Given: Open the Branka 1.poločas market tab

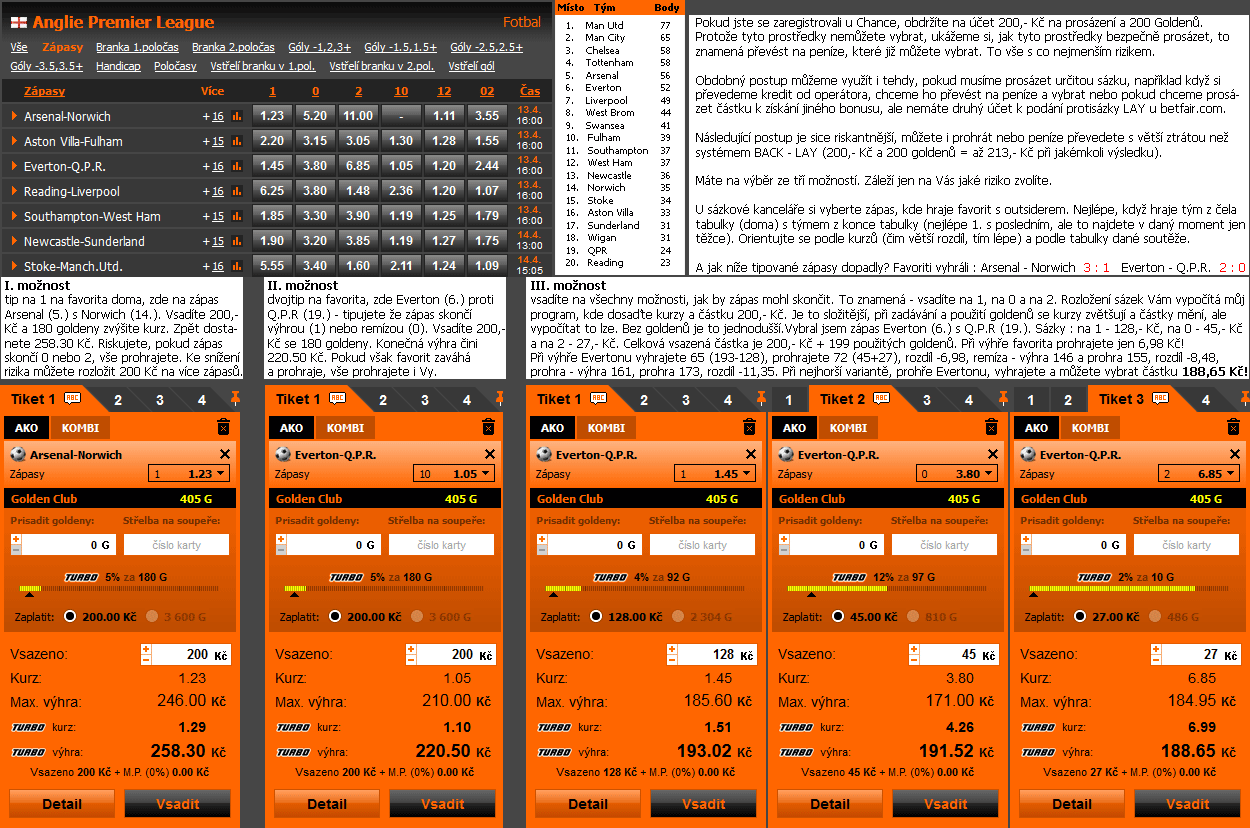Looking at the screenshot, I should (138, 47).
